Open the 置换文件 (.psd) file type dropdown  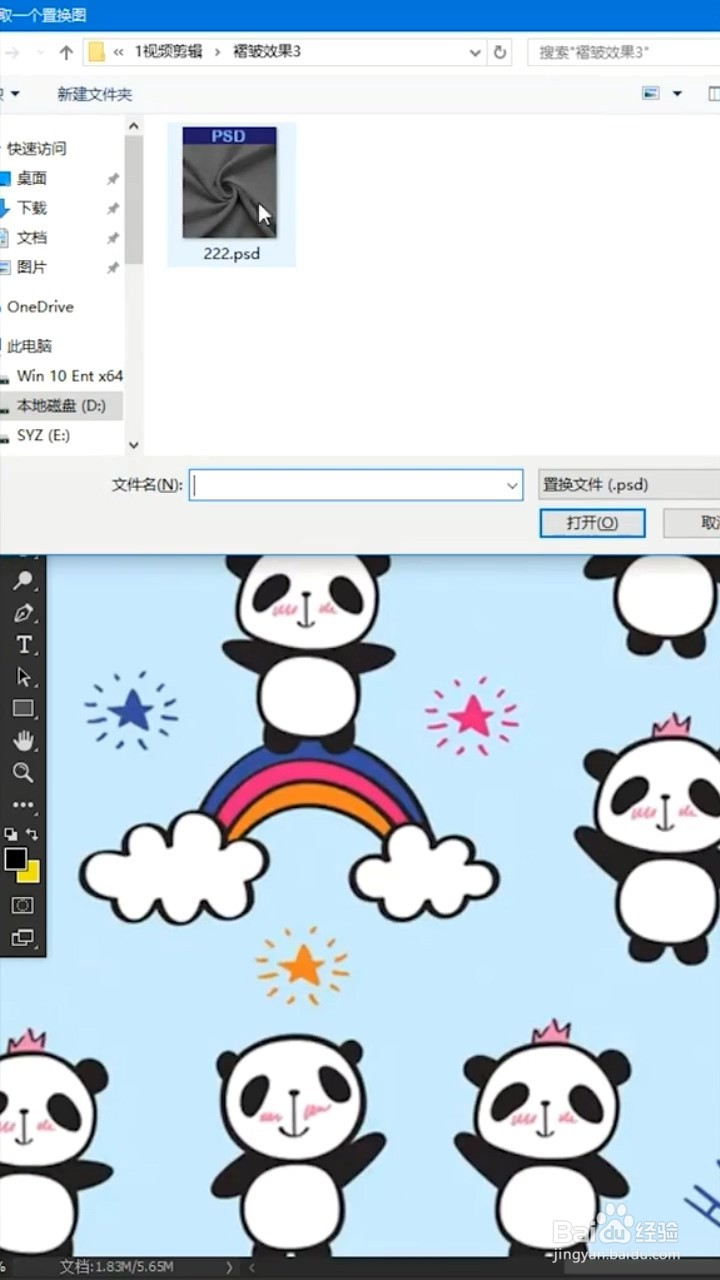628,485
